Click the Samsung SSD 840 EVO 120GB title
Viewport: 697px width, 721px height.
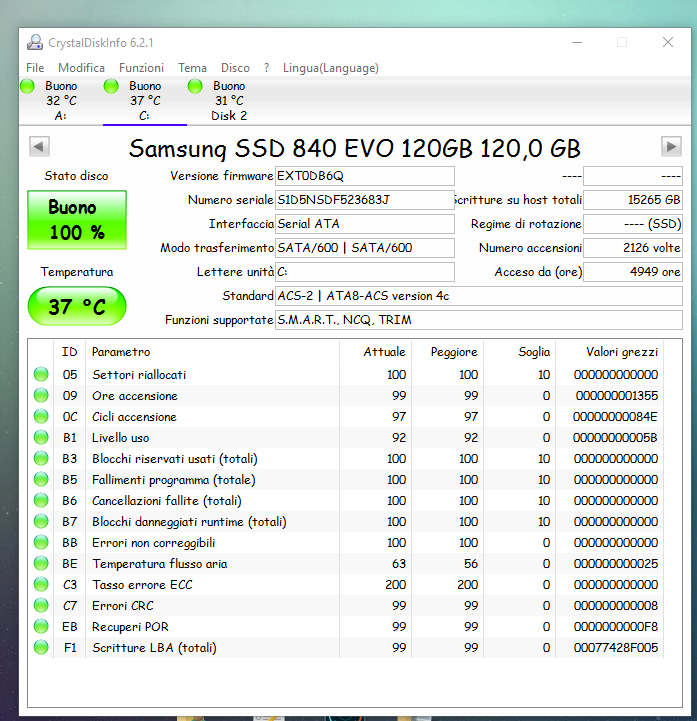pyautogui.click(x=354, y=149)
